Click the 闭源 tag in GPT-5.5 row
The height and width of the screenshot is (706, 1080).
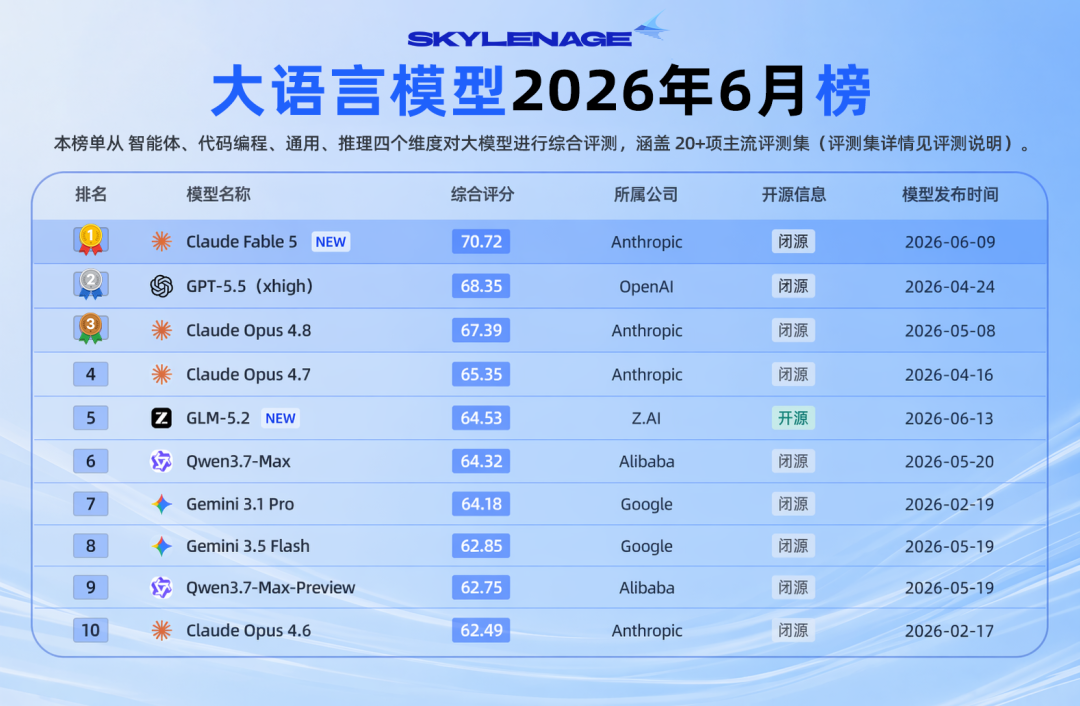click(793, 286)
